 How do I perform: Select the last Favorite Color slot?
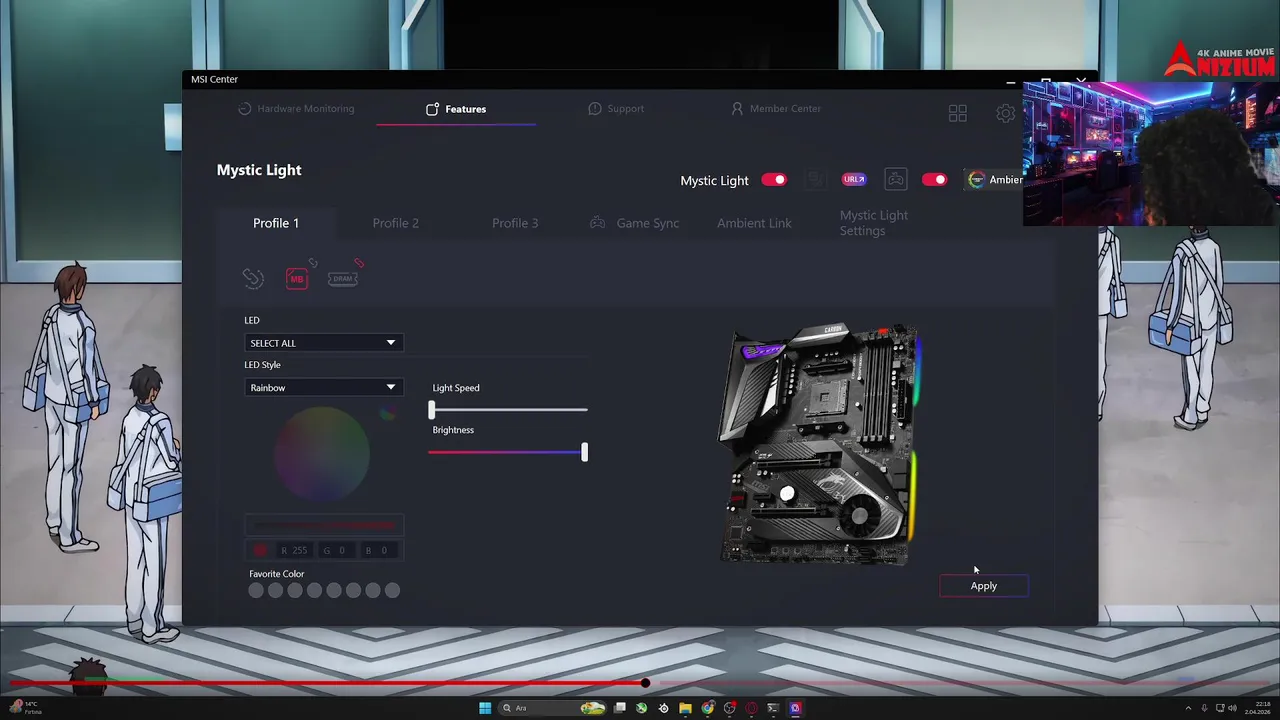pyautogui.click(x=392, y=591)
